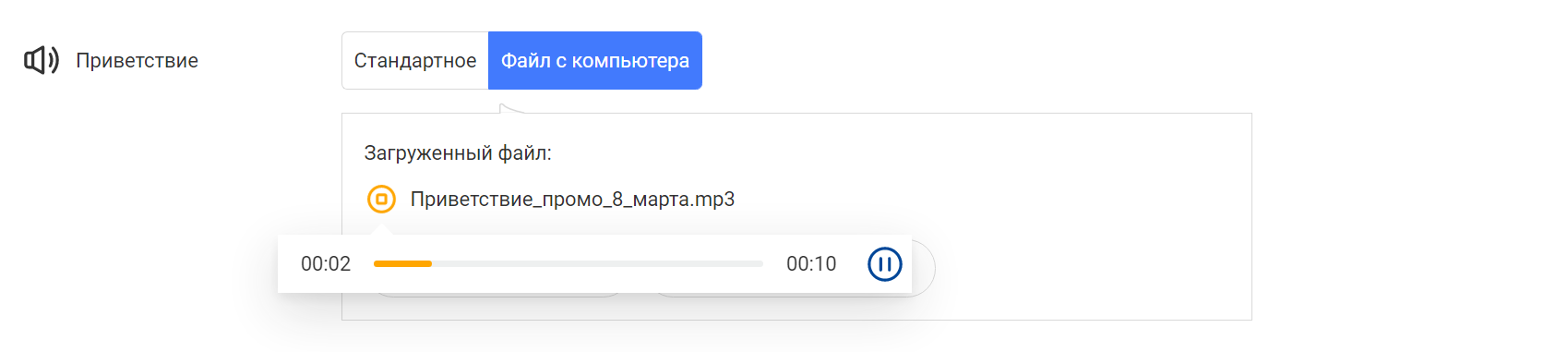Image resolution: width=1568 pixels, height=352 pixels.
Task: Click the Приветствие setting label
Action: pyautogui.click(x=137, y=61)
